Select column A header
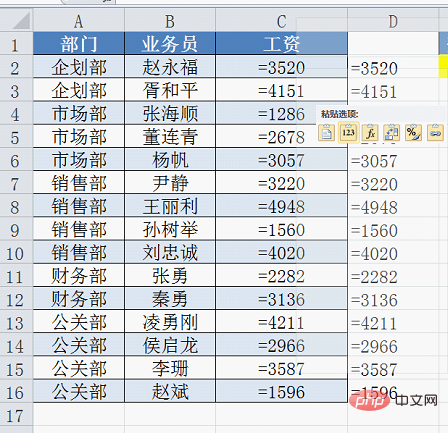 pos(79,21)
